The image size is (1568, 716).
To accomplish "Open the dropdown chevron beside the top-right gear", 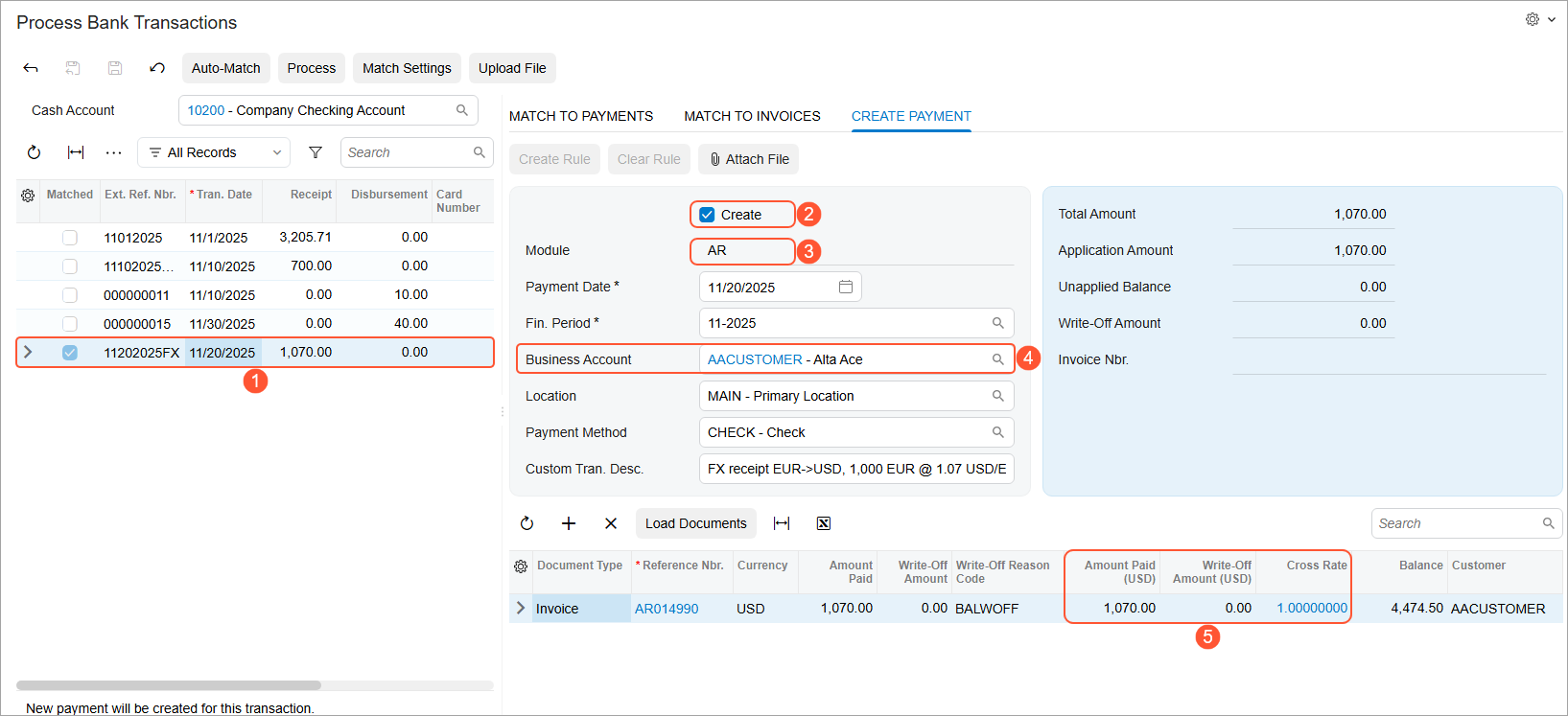I will [x=1552, y=19].
